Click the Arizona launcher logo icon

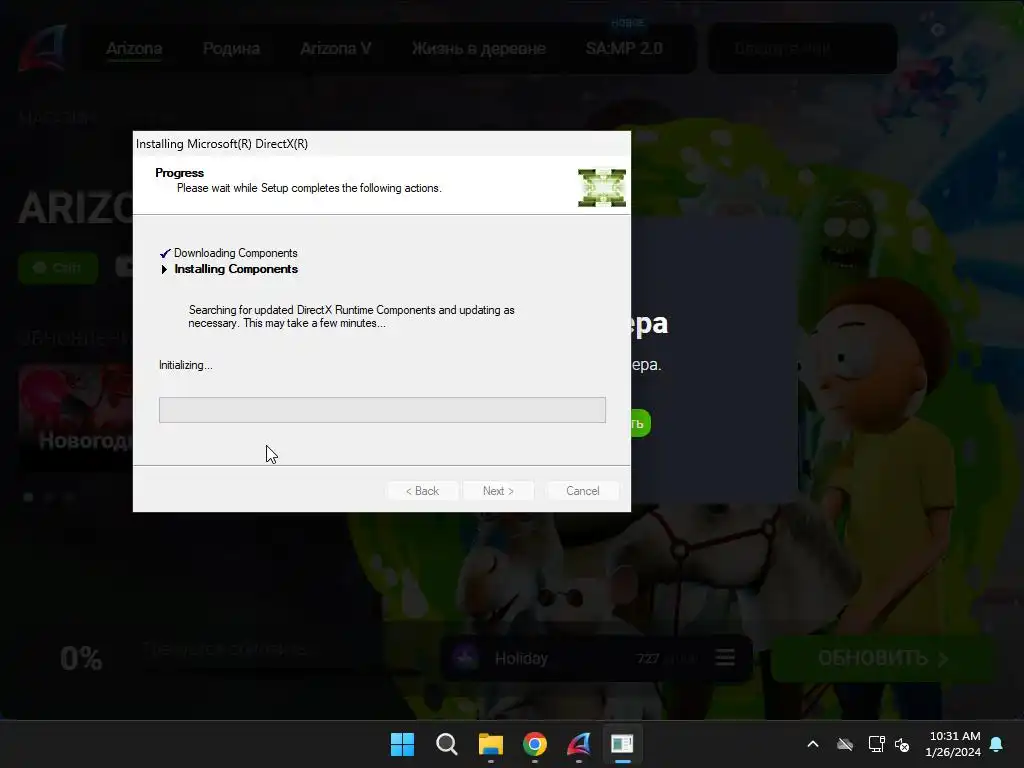(43, 48)
